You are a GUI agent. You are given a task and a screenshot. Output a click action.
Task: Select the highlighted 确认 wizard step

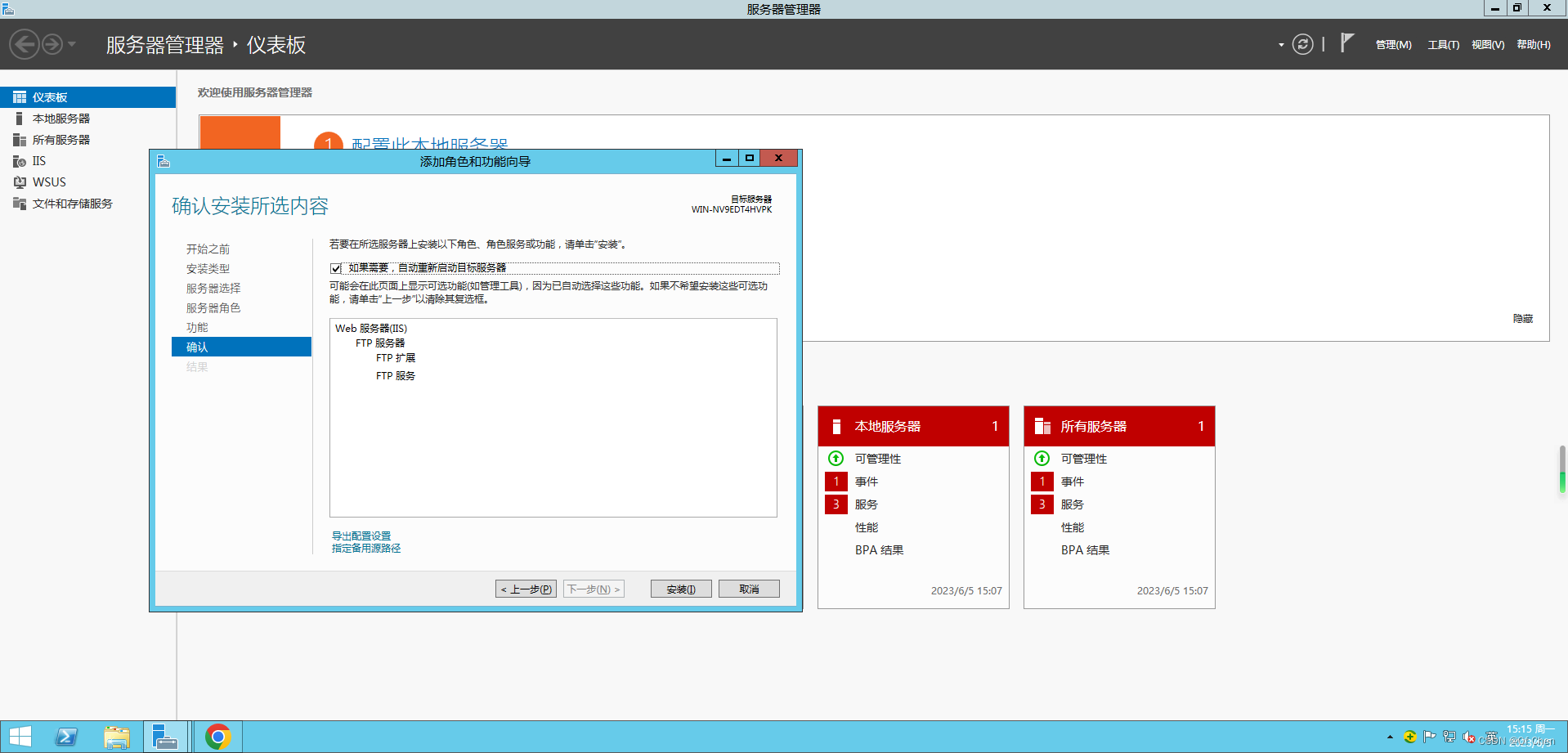tap(241, 347)
